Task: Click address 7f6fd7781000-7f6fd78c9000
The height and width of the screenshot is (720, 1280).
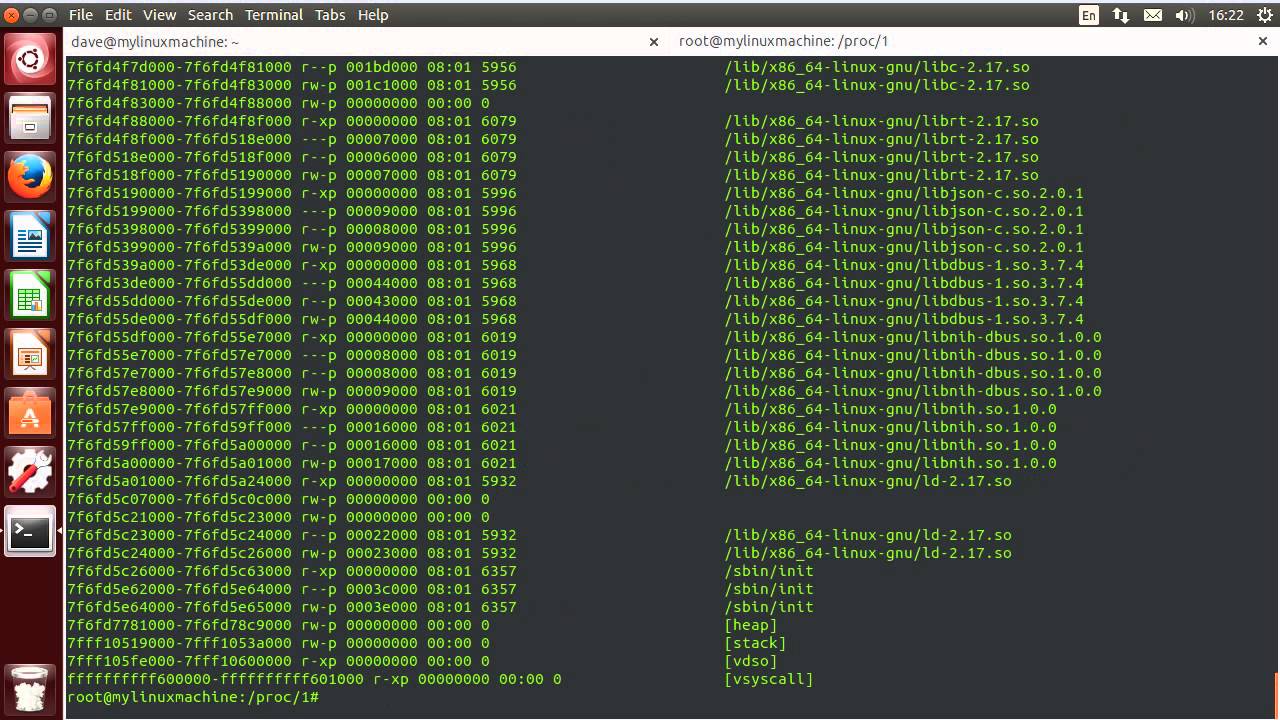Action: click(x=179, y=625)
